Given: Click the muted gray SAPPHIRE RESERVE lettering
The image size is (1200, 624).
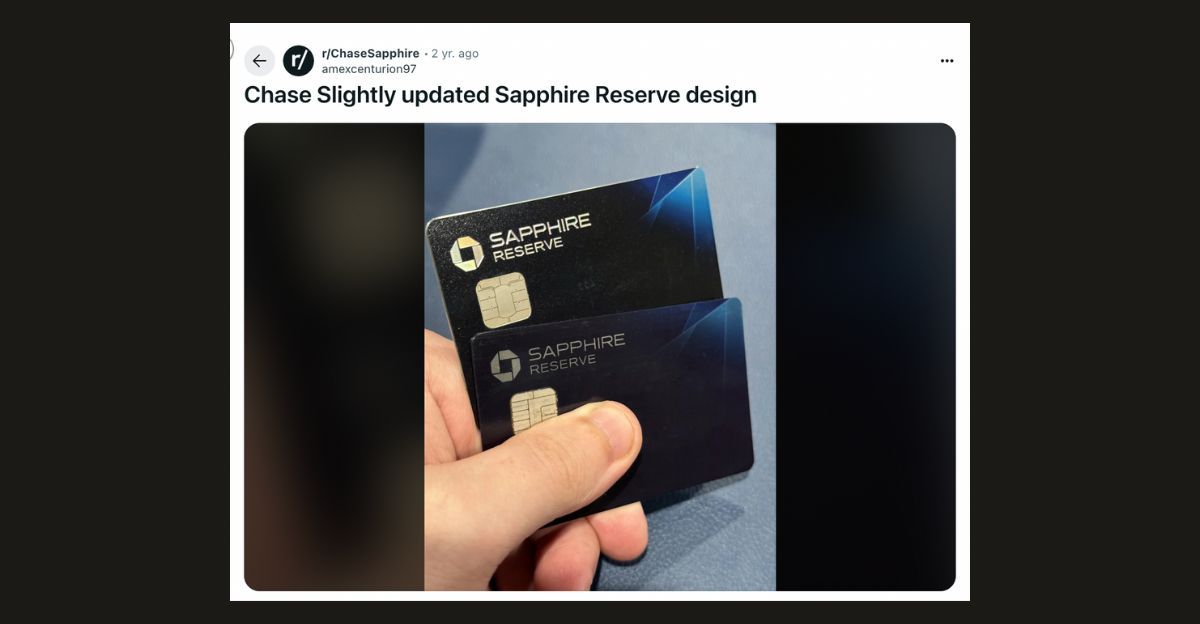Looking at the screenshot, I should (x=576, y=354).
